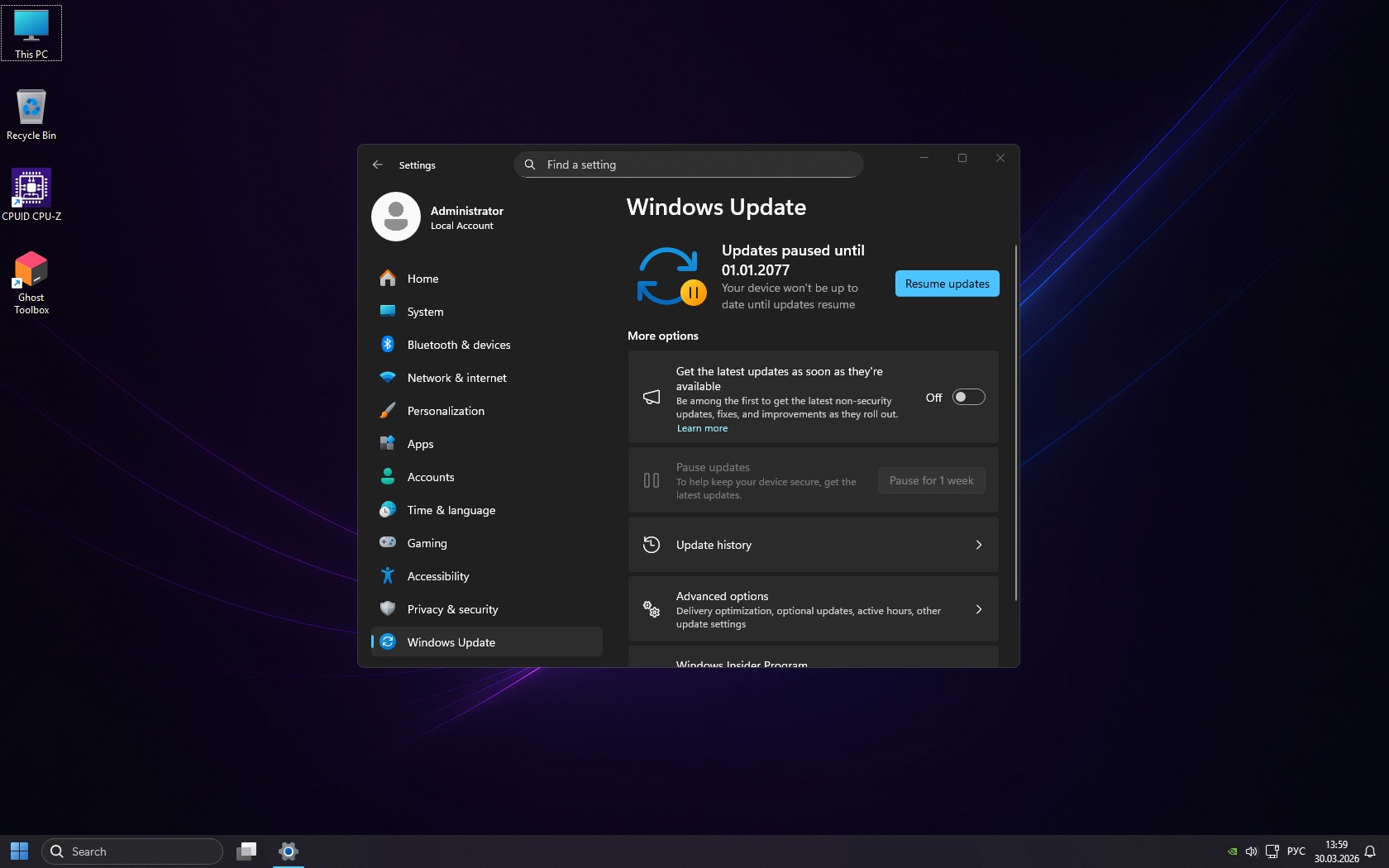
Task: Select the Recycle Bin desktop icon
Action: tap(31, 115)
